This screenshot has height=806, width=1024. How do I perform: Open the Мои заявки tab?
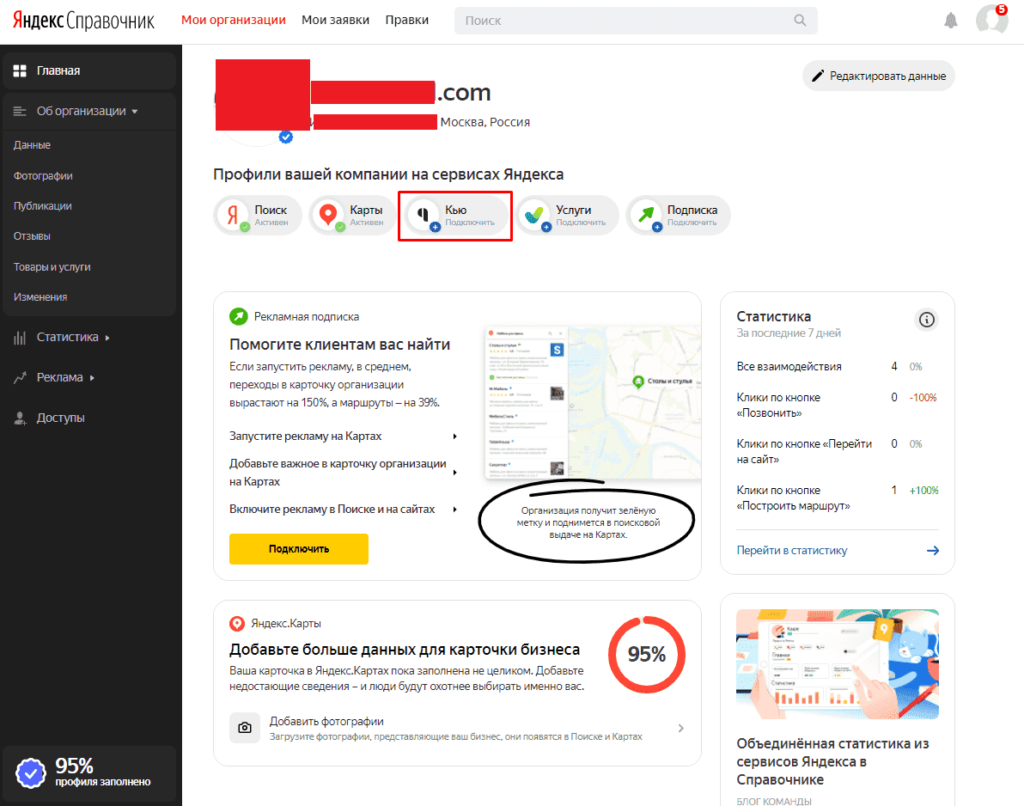(x=336, y=20)
